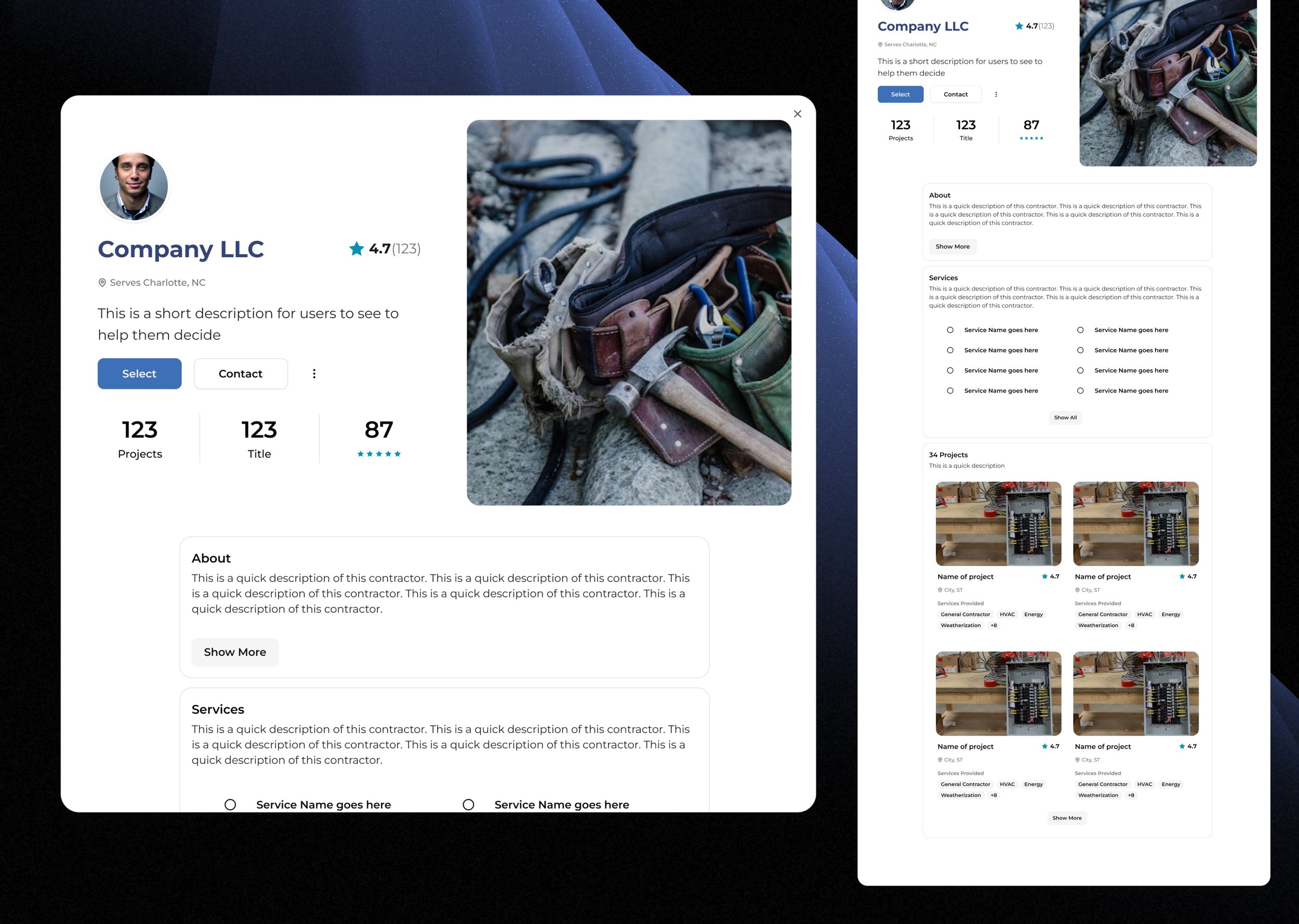Click the +8 tag on the first project card
1299x924 pixels.
pos(993,625)
